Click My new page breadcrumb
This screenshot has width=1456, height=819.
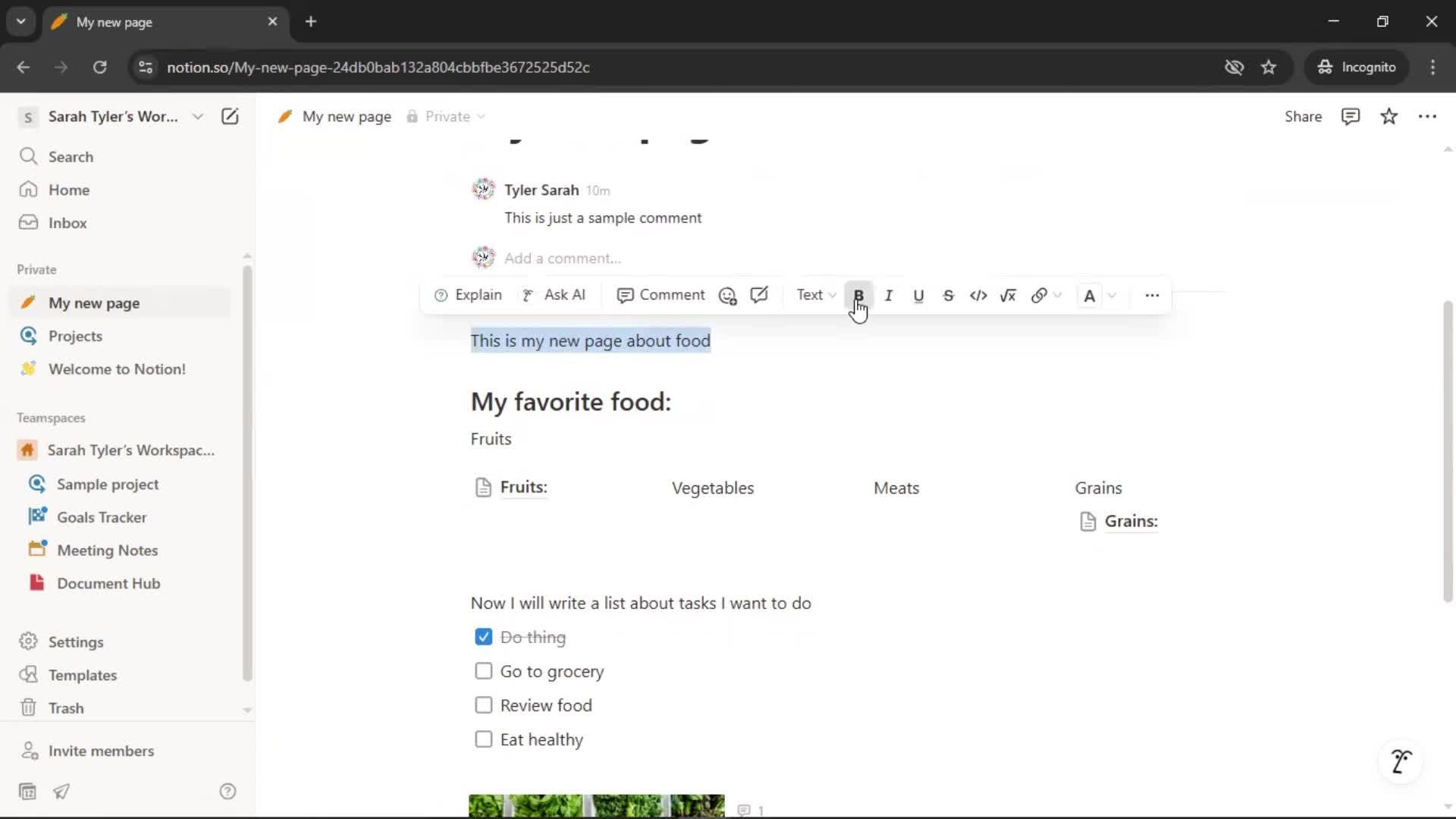(x=335, y=117)
